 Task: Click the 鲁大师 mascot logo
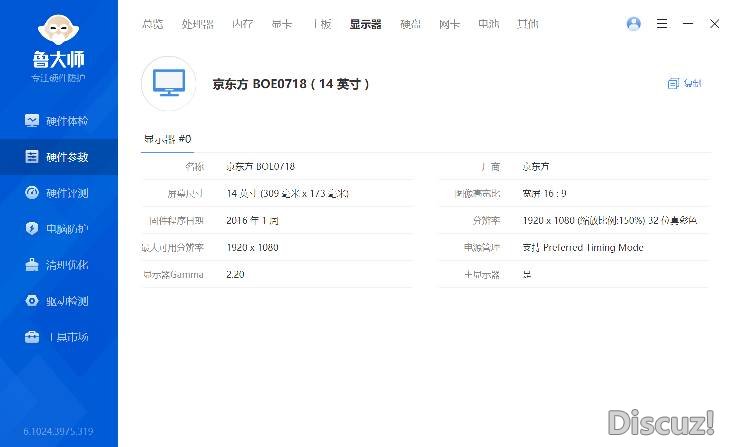pos(58,30)
